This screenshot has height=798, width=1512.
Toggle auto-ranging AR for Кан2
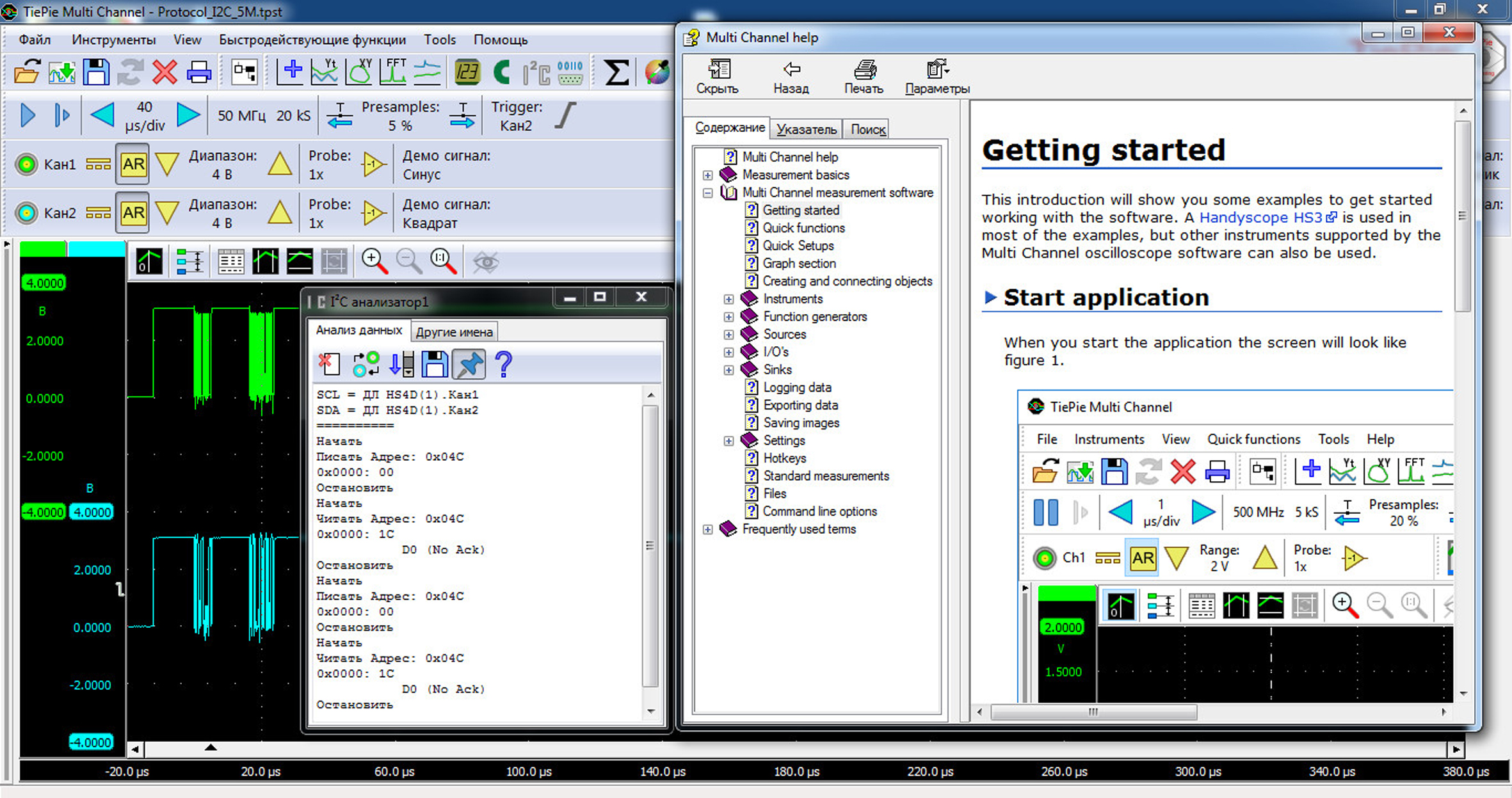pyautogui.click(x=133, y=213)
